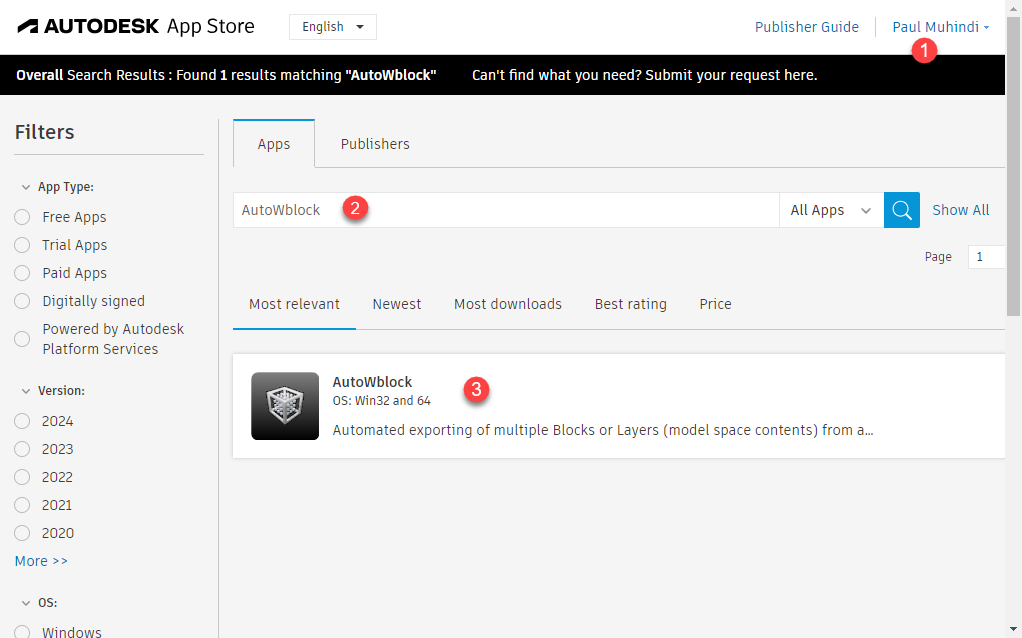The width and height of the screenshot is (1022, 638).
Task: Click the AutoWblock description text
Action: click(x=602, y=430)
